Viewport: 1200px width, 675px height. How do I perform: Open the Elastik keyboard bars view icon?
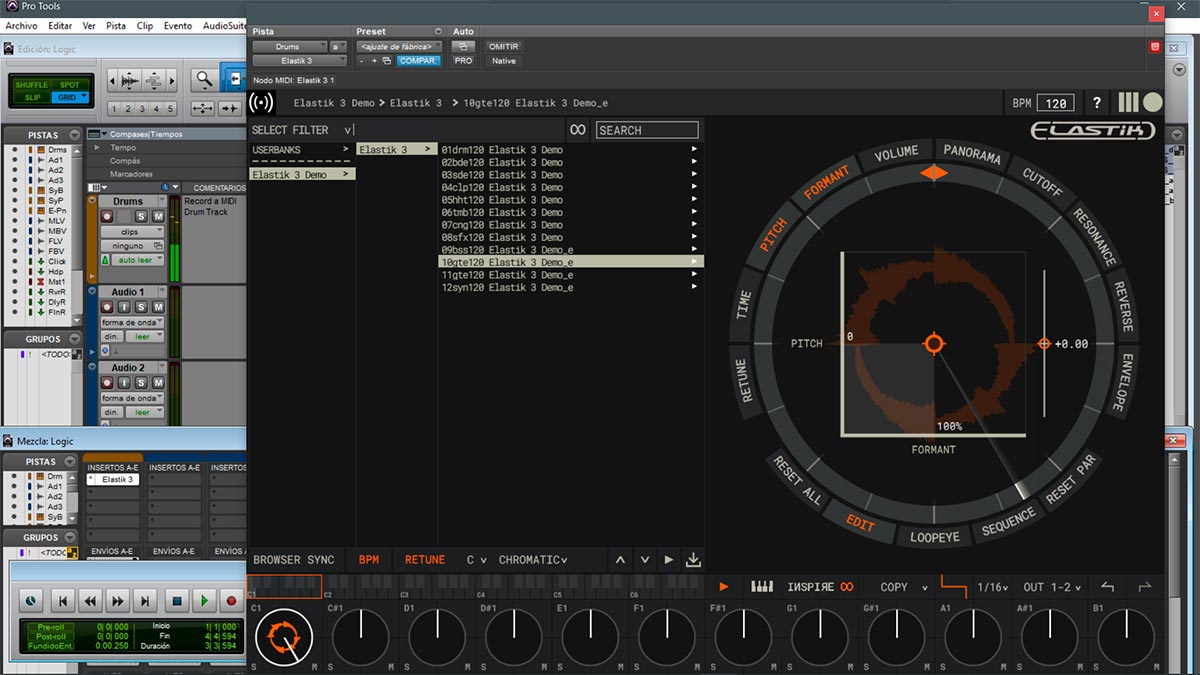tap(1128, 103)
